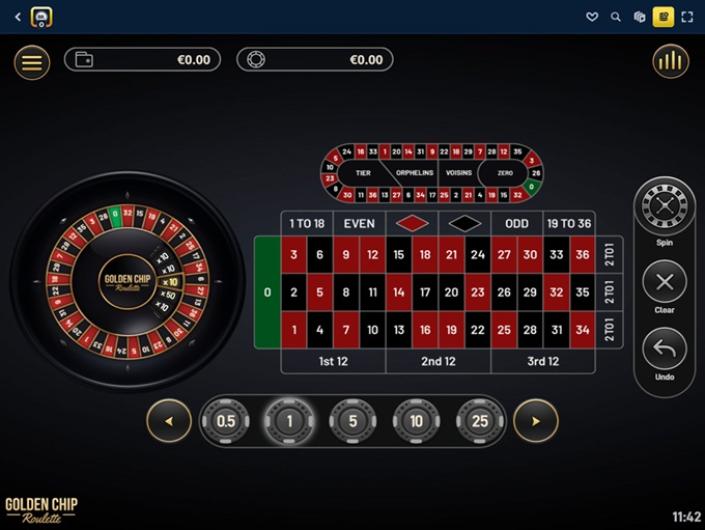Bet on TIER racetrack section
Viewport: 705px width, 530px height.
pos(363,173)
